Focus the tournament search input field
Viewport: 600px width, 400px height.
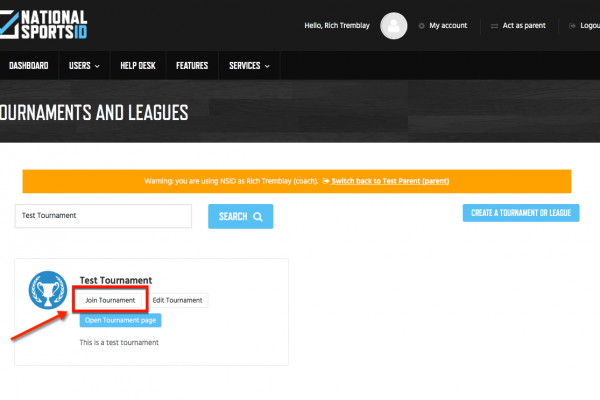tap(103, 216)
